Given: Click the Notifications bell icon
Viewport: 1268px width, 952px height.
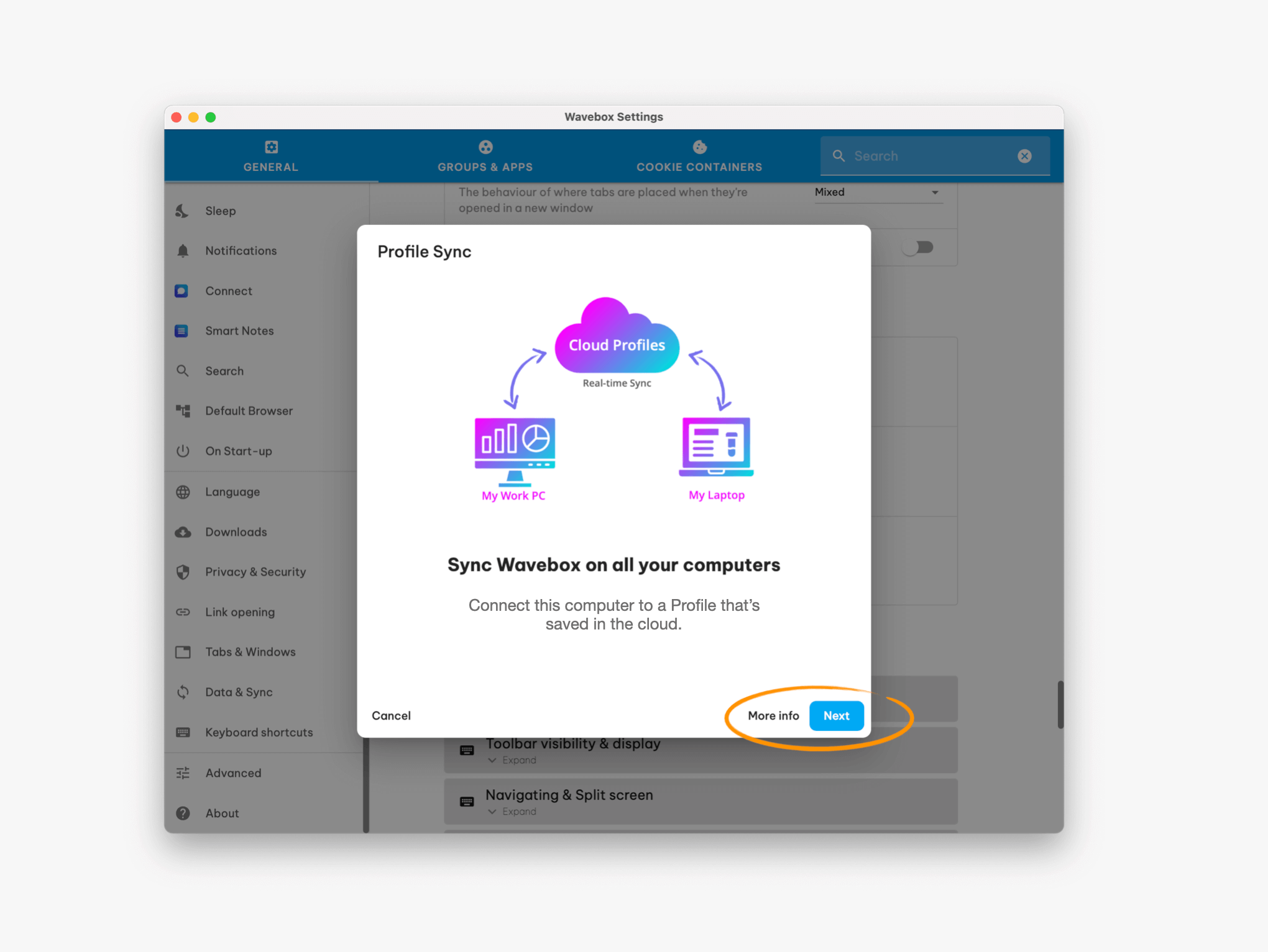Looking at the screenshot, I should [x=182, y=250].
